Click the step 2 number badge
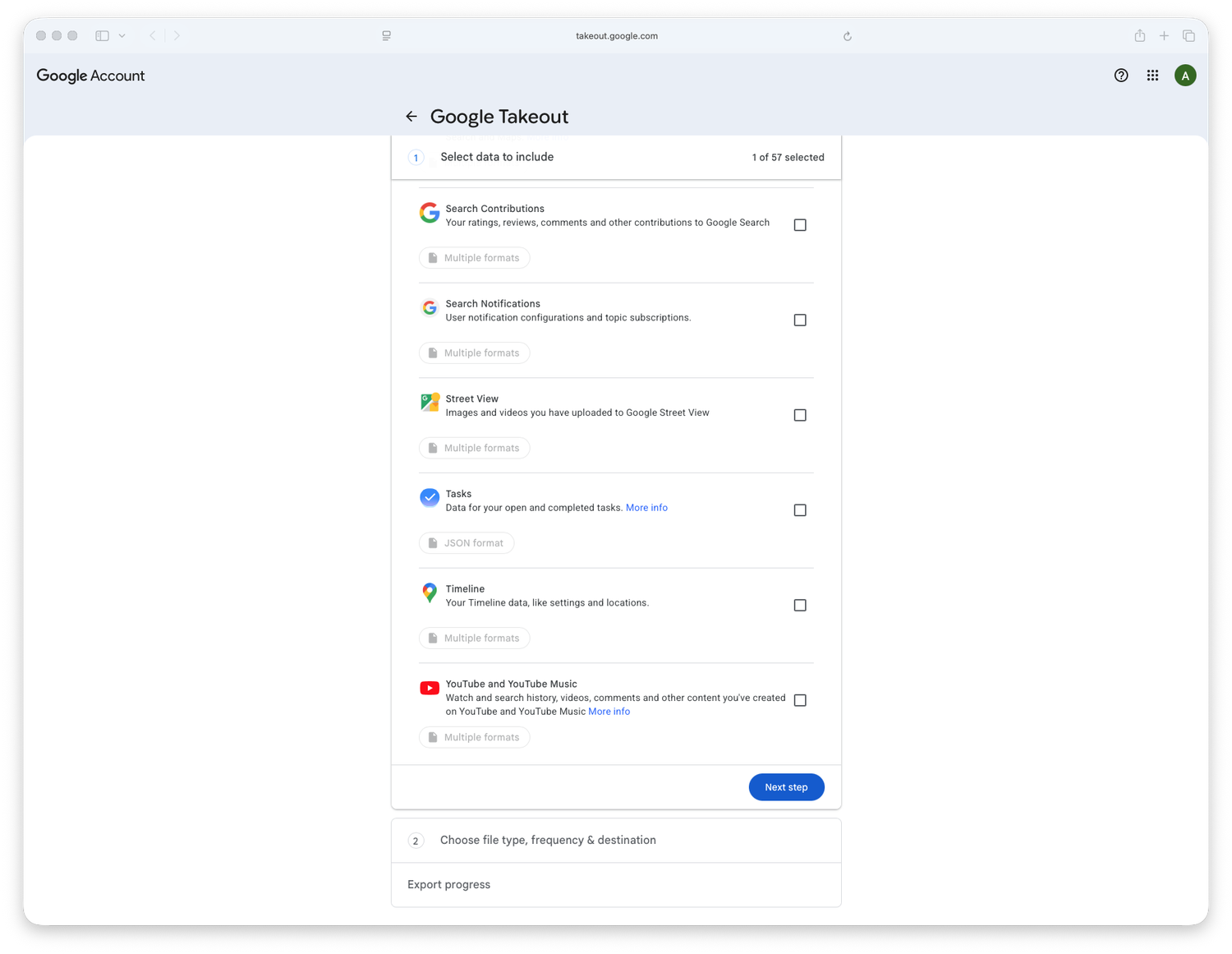1232x954 pixels. click(416, 841)
